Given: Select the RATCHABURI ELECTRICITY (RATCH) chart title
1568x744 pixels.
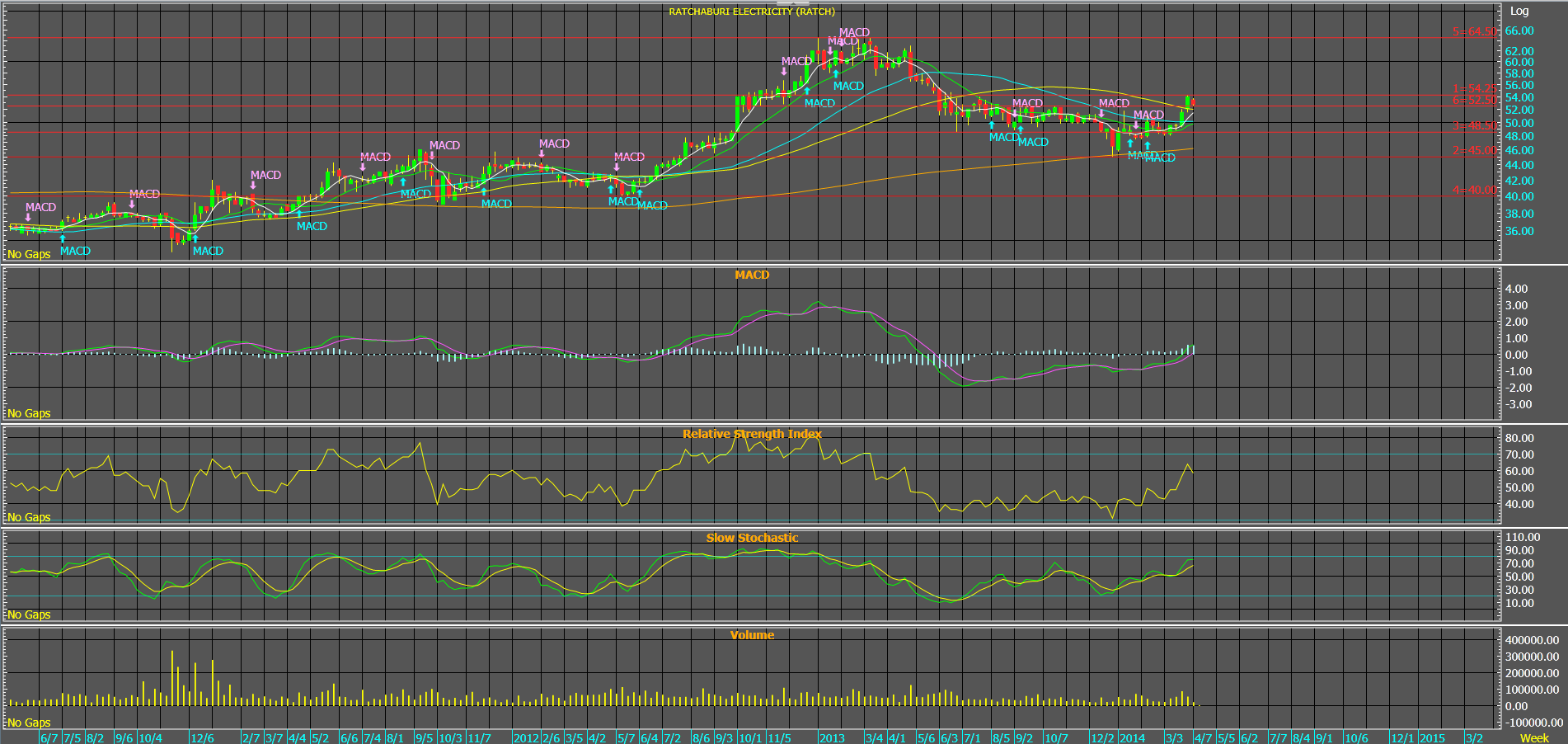Looking at the screenshot, I should point(752,12).
